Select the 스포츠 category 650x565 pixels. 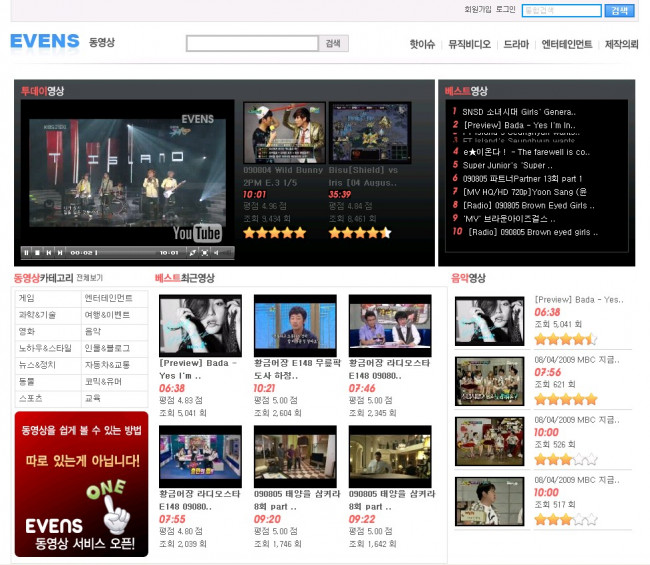31,398
